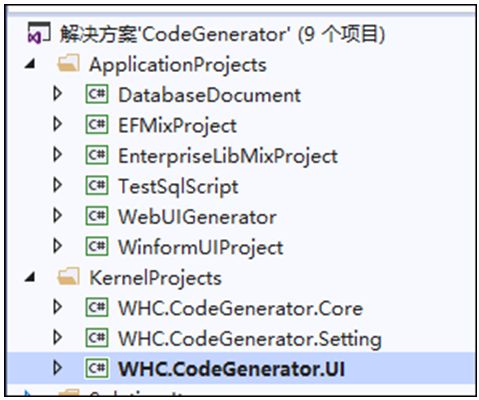
Task: Expand the WHC.CodeGenerator.Setting project
Action: coord(58,337)
